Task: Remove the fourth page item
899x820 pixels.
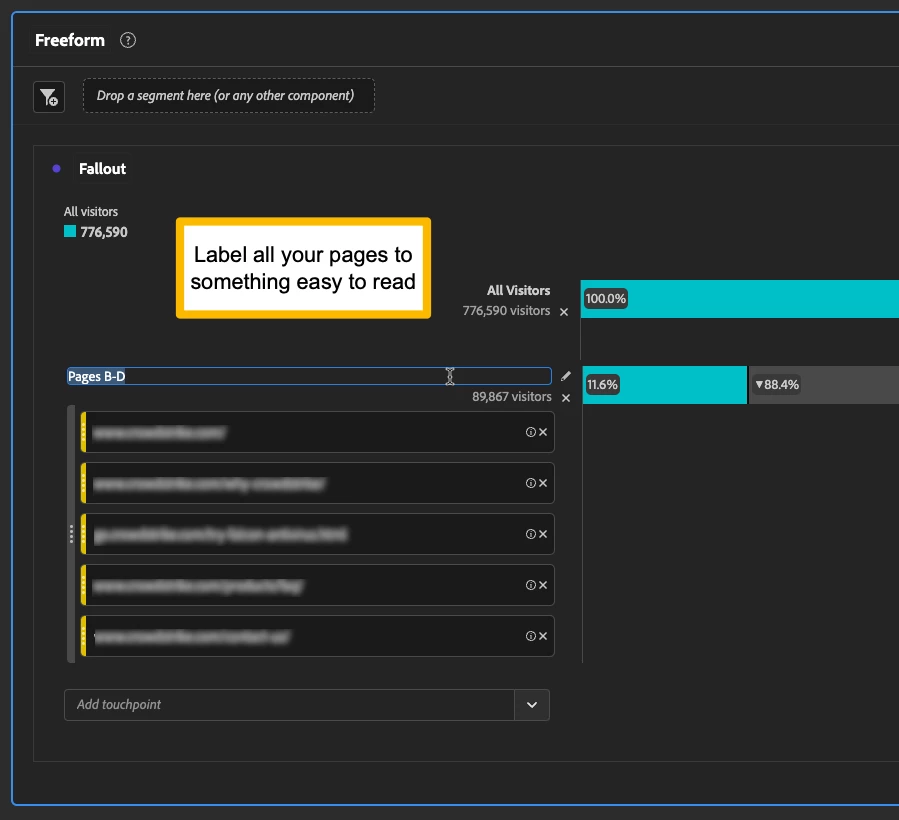Action: click(543, 585)
